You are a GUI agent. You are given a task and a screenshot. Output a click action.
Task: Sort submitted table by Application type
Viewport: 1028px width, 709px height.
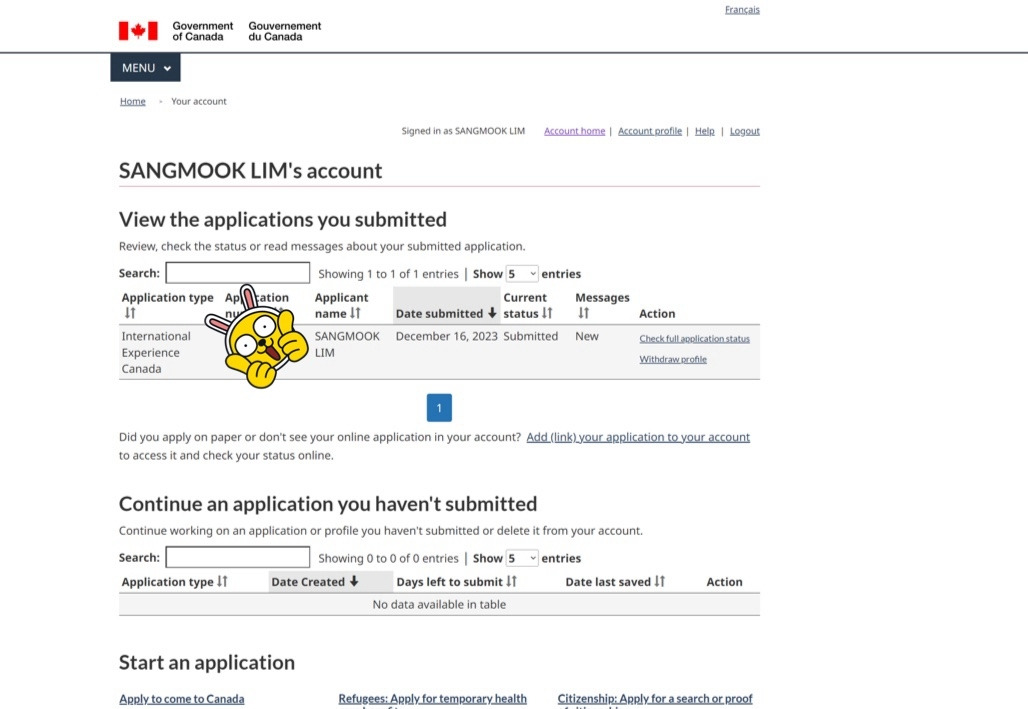tap(130, 313)
